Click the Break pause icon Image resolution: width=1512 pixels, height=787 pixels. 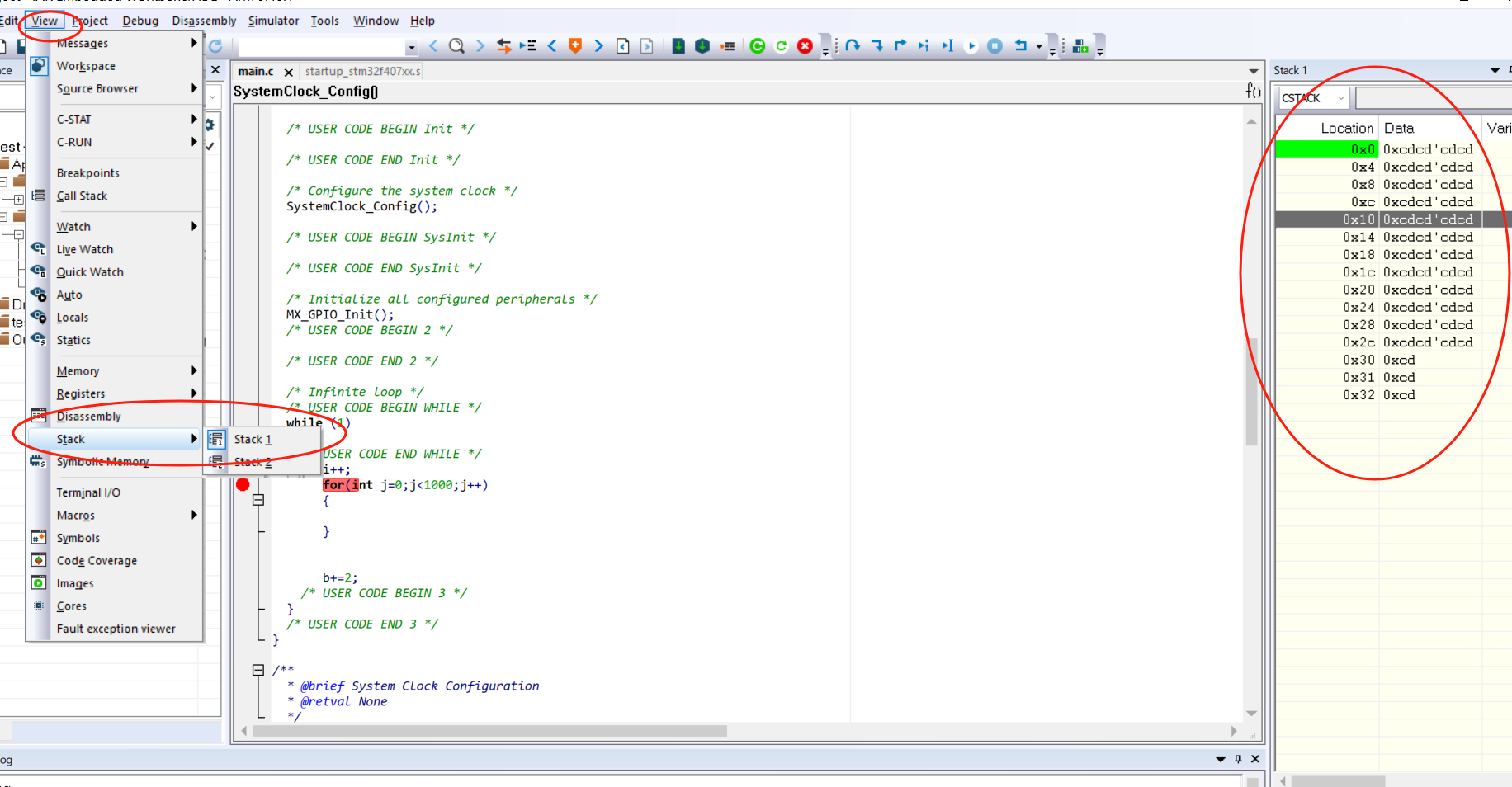coord(995,46)
